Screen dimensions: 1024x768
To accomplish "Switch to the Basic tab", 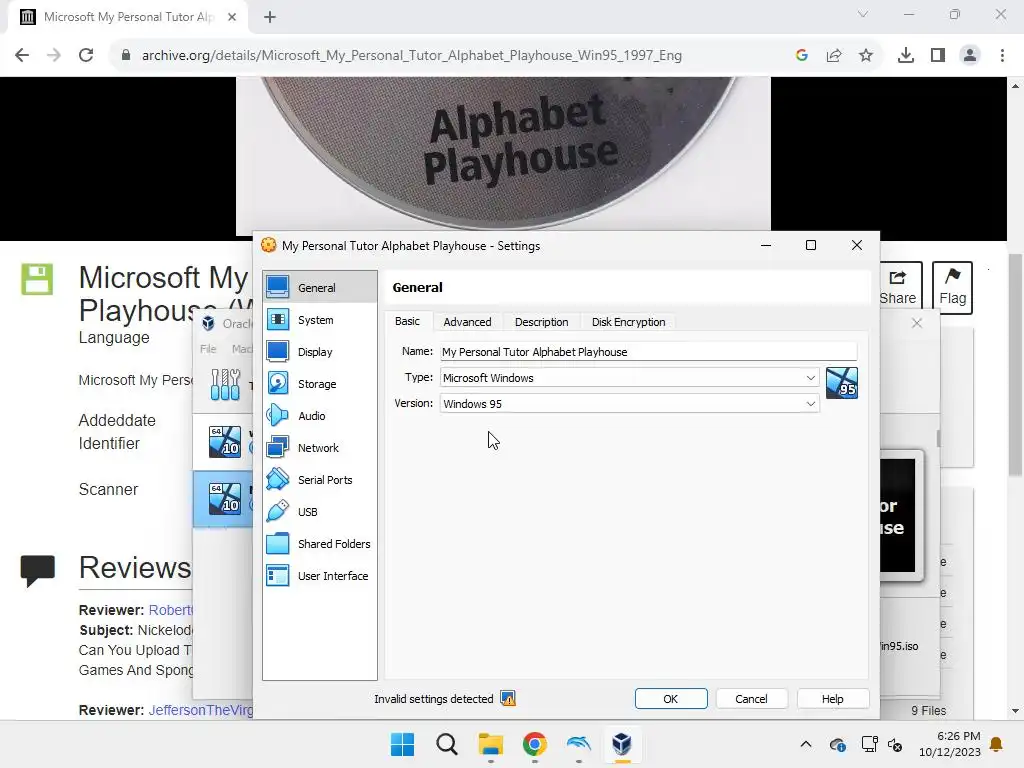I will (408, 321).
